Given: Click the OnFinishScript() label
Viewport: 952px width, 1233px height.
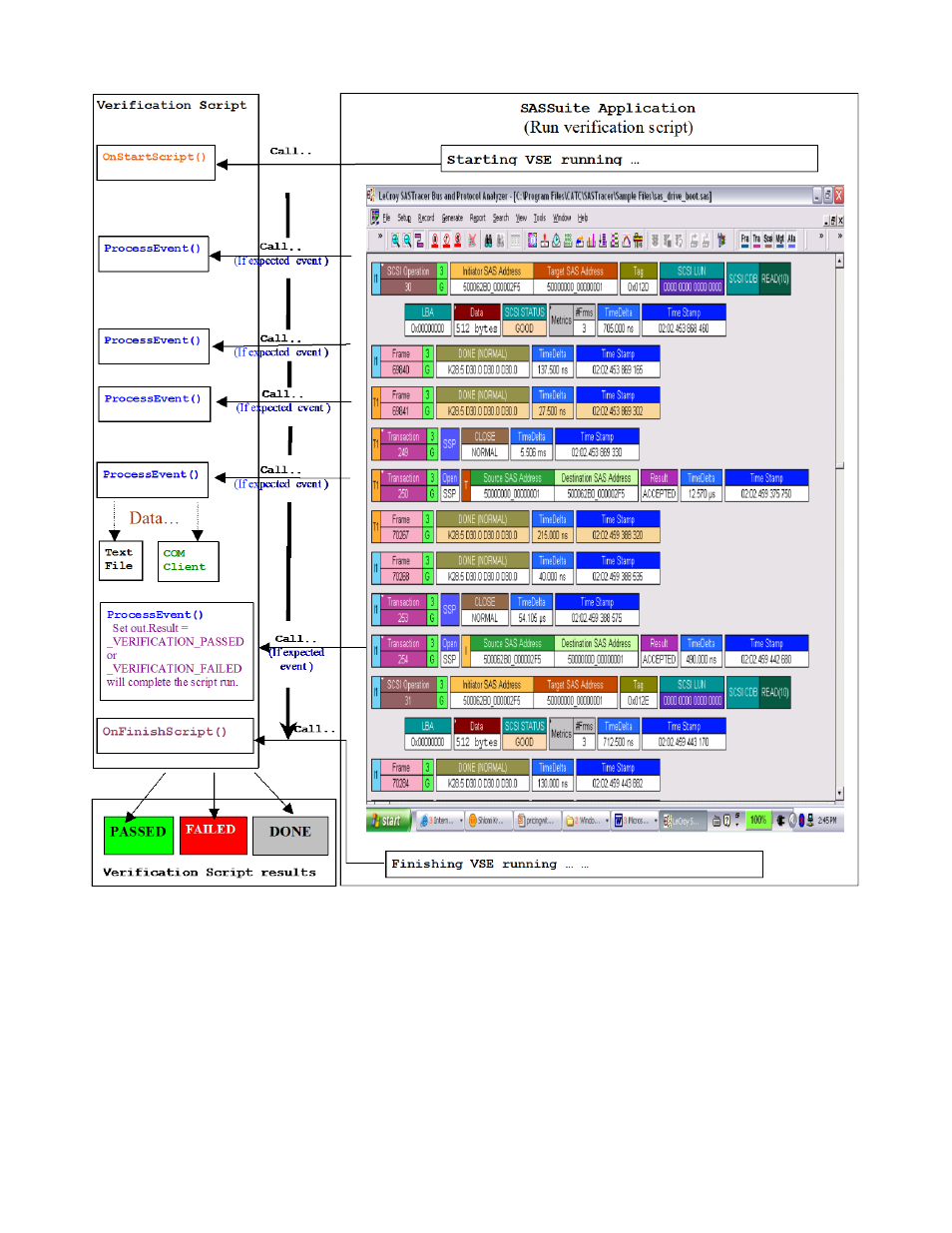Looking at the screenshot, I should pyautogui.click(x=165, y=732).
